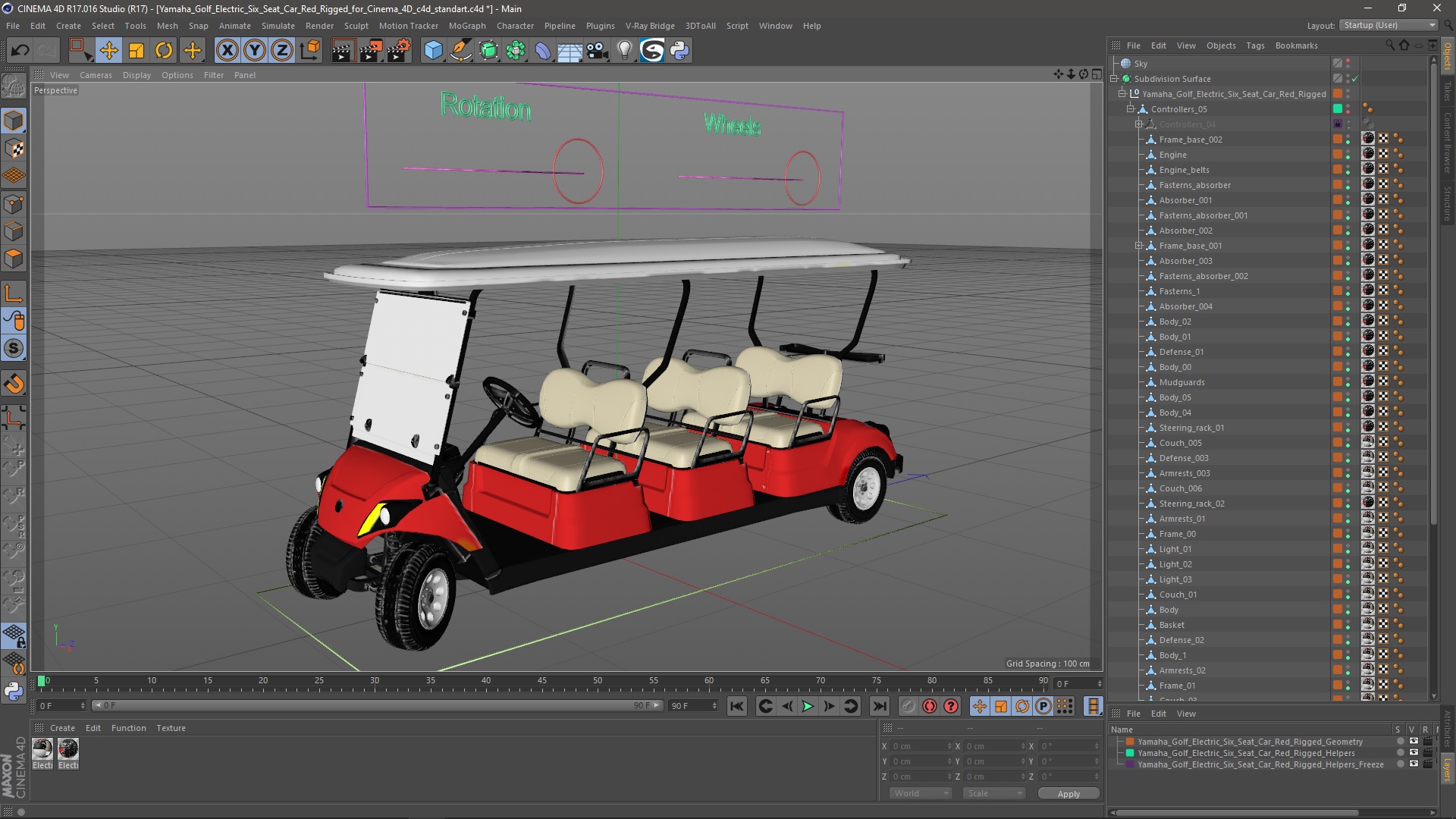Open the Scale mode dropdown
This screenshot has width=1456, height=819.
[994, 793]
